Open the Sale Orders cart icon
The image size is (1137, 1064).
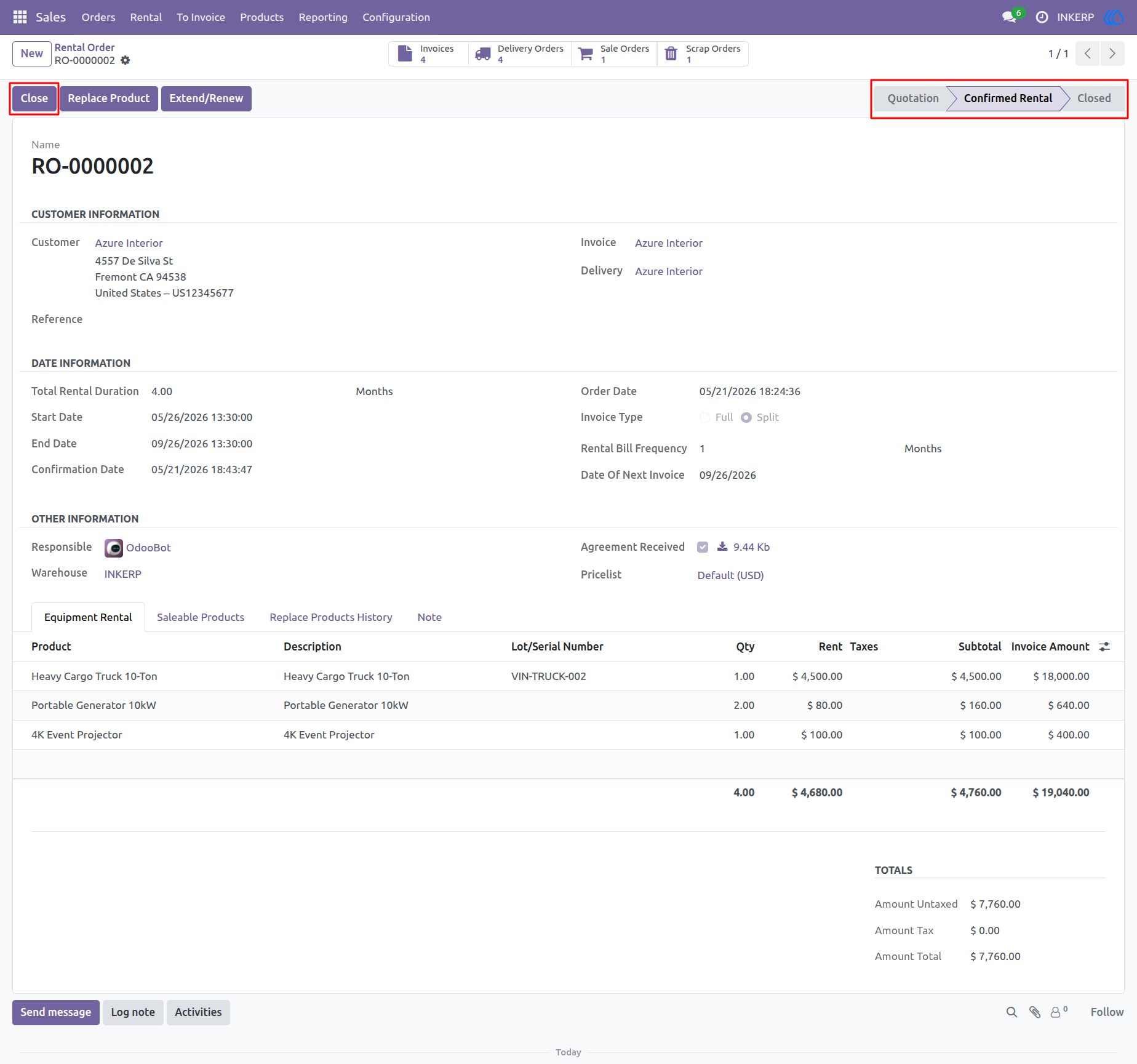(x=586, y=54)
